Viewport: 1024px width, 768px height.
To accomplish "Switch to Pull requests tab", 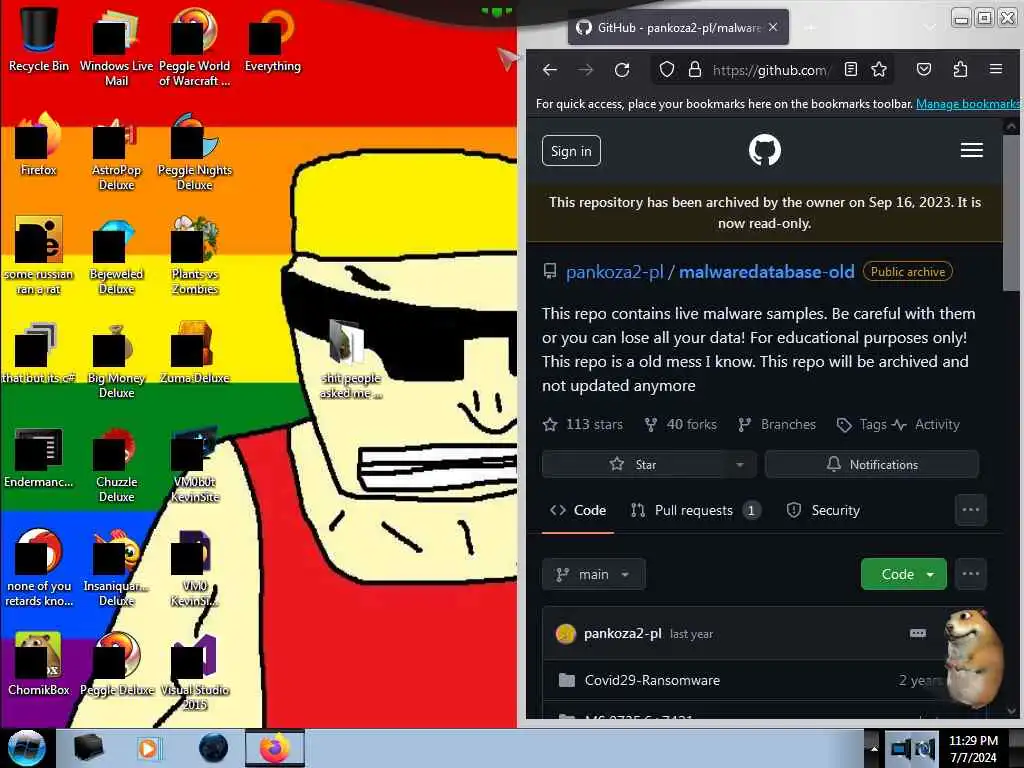I will pos(695,510).
